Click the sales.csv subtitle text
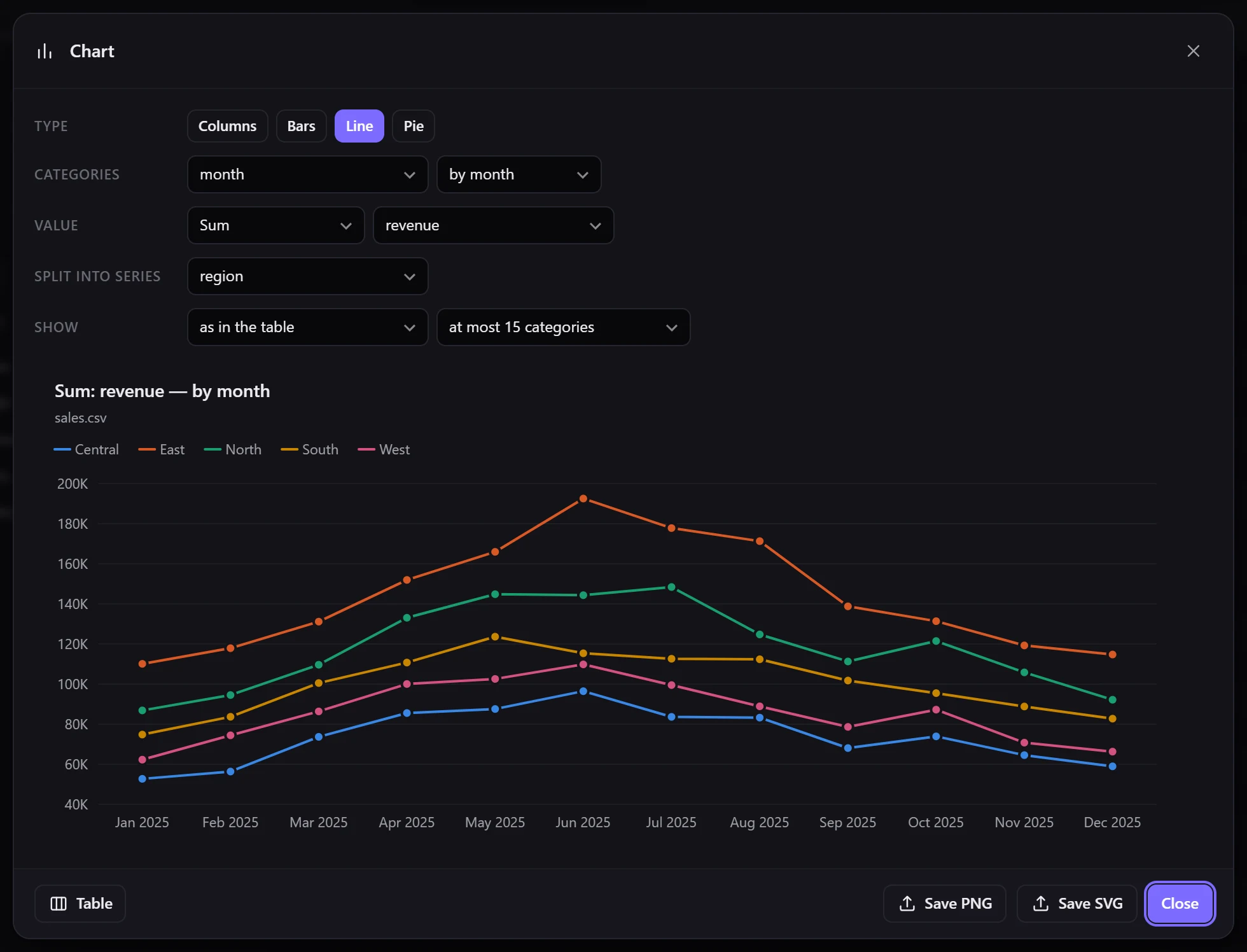The image size is (1247, 952). (81, 418)
